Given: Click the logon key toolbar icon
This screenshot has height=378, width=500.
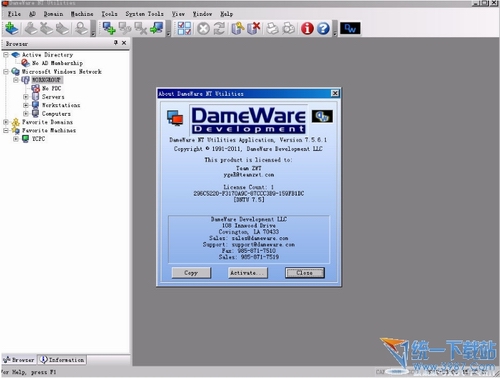Looking at the screenshot, I should (238, 28).
